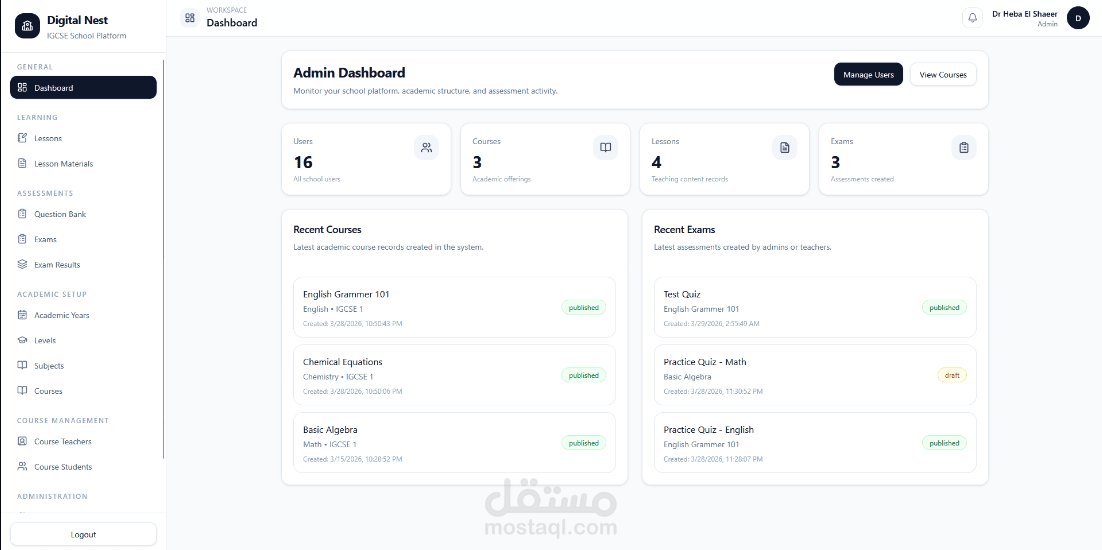Select Academic Years in the sidebar
1102x550 pixels.
coord(83,315)
